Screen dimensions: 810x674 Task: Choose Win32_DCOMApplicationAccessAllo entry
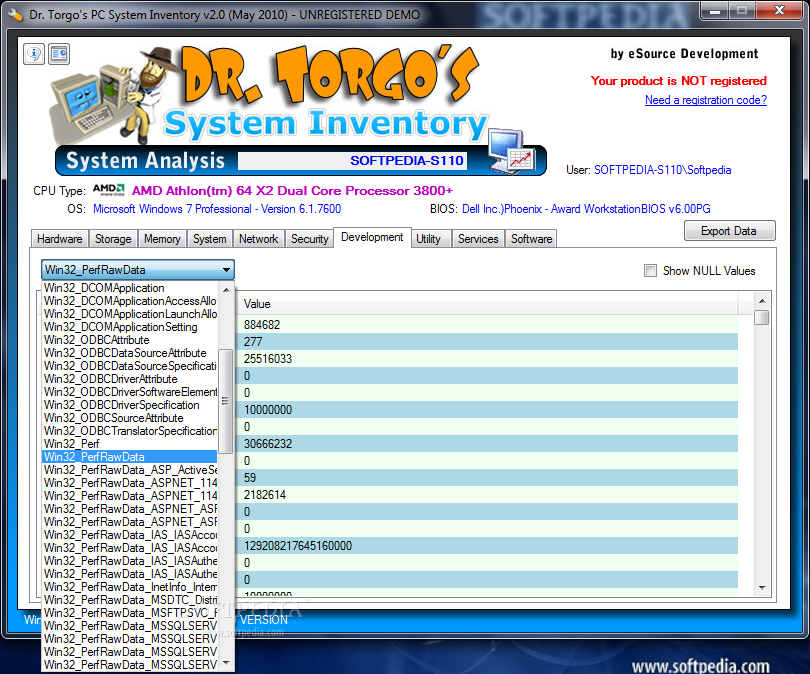point(130,301)
